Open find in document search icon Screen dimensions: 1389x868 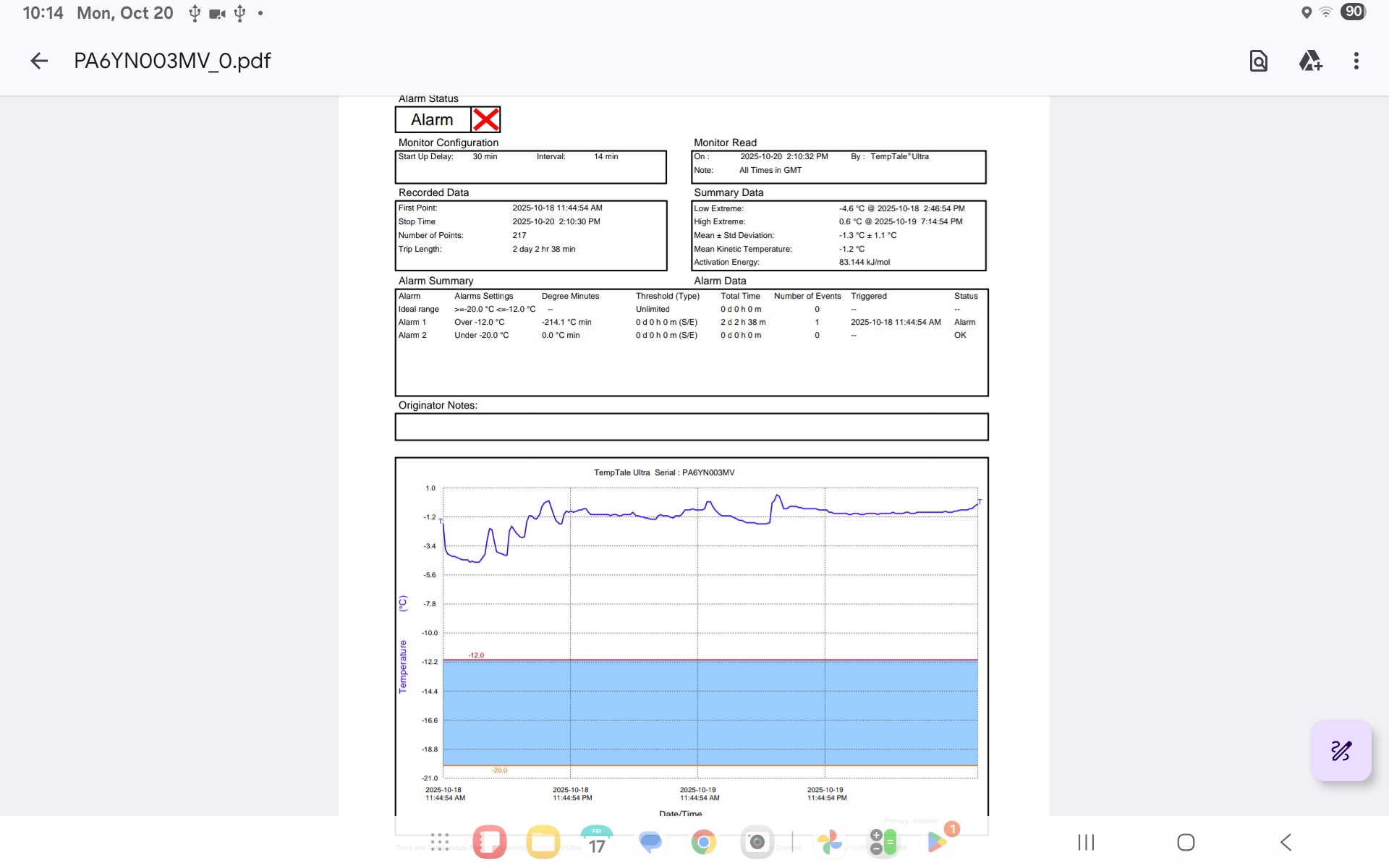[1259, 61]
